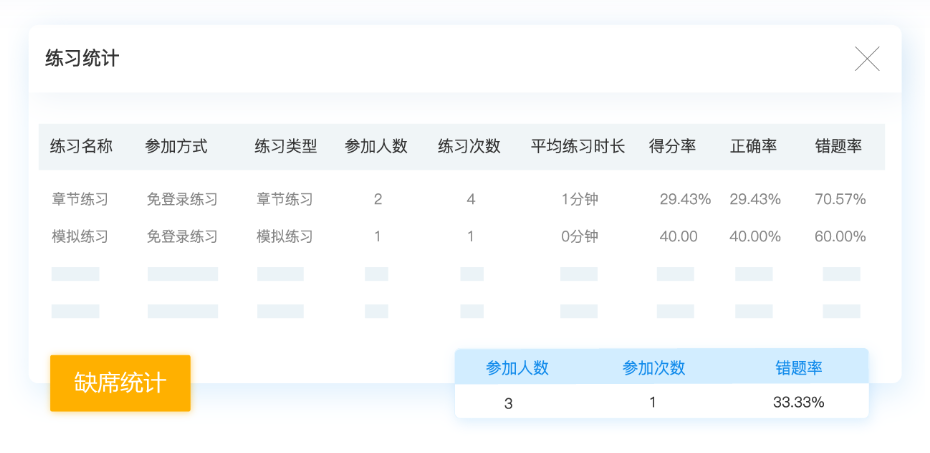Select the 1分钟 average duration cell

click(x=579, y=199)
